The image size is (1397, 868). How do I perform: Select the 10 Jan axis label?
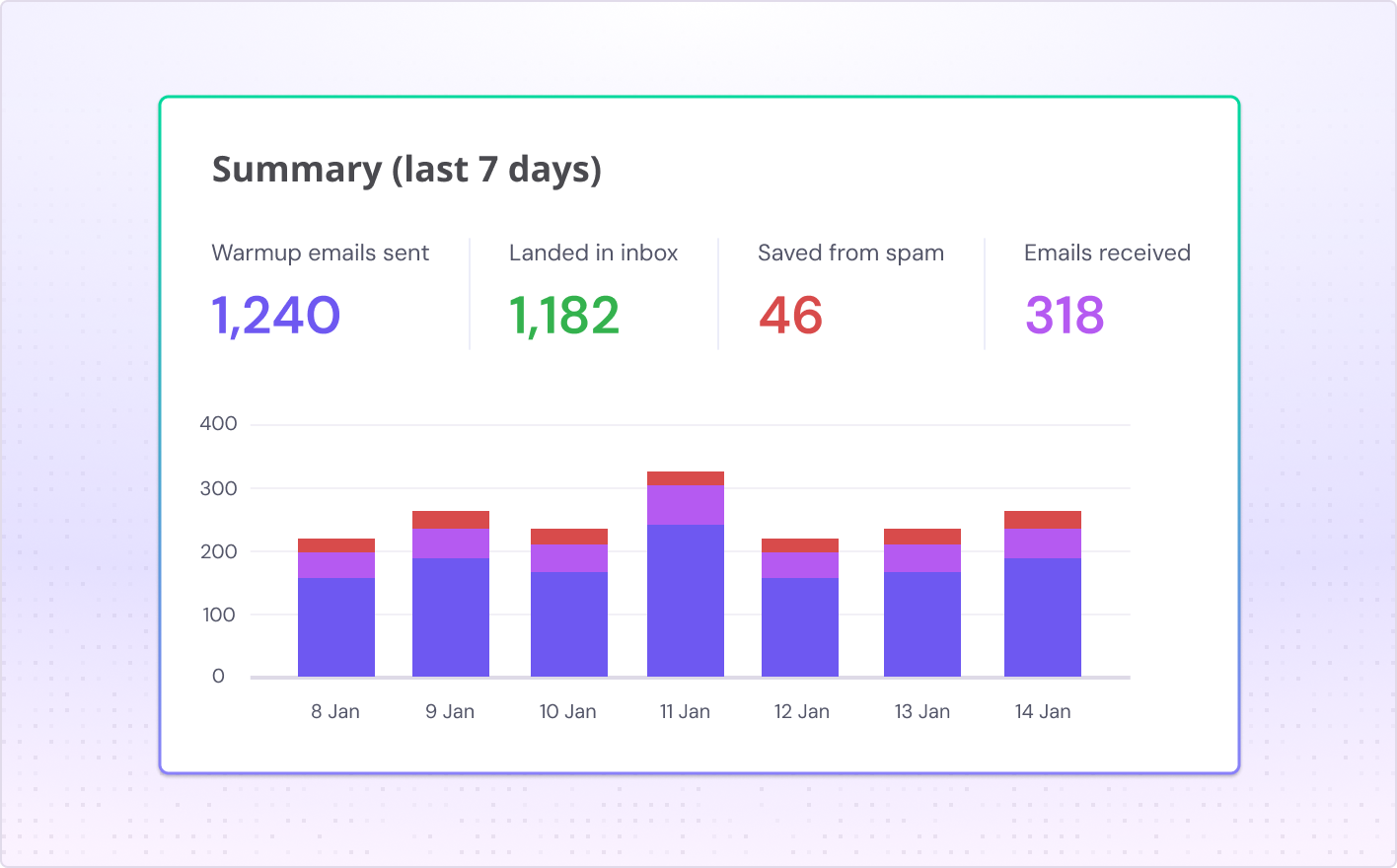tap(568, 710)
